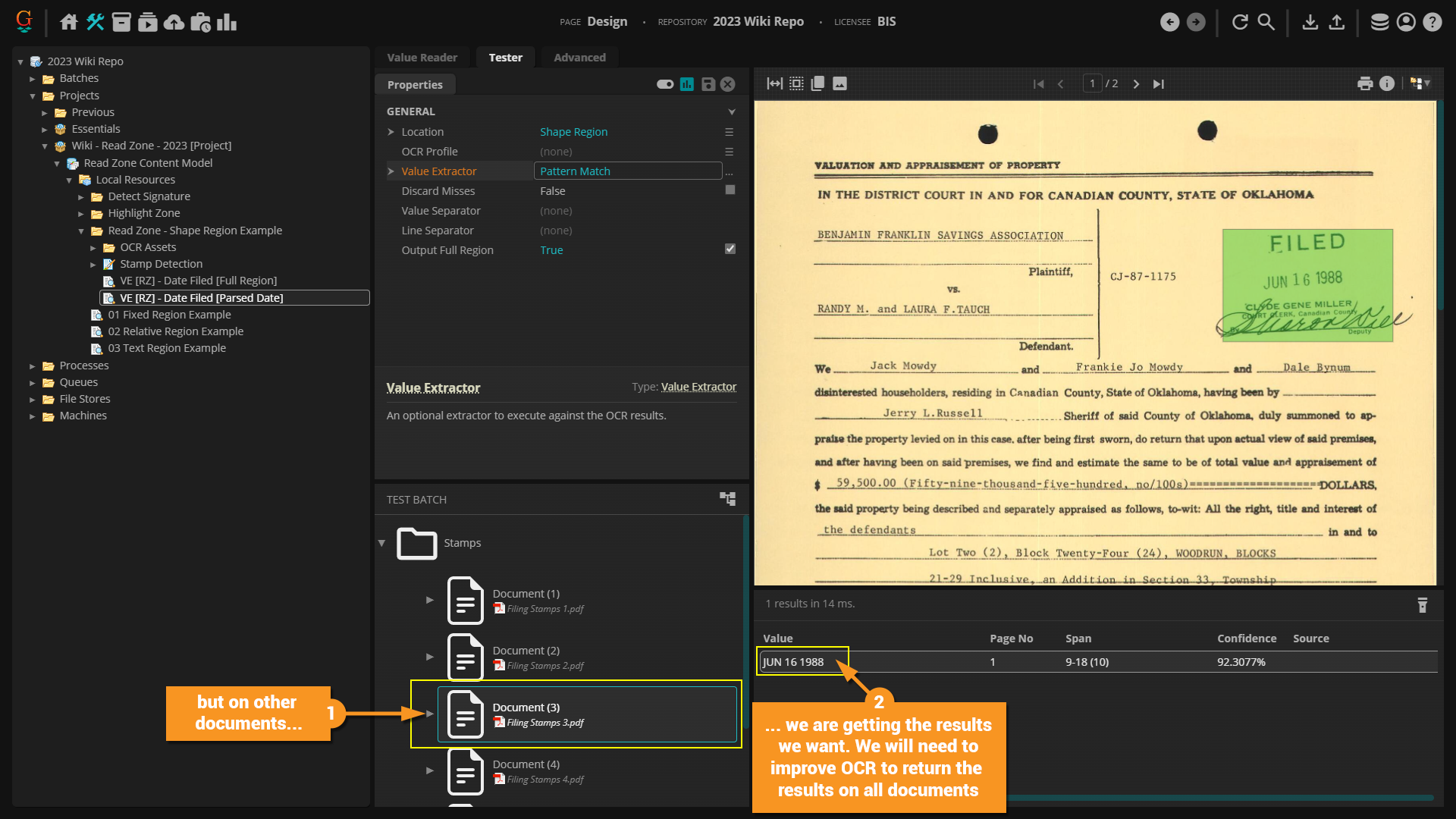Viewport: 1456px width, 819px height.
Task: Toggle the Discard Misses checkbox
Action: [730, 190]
